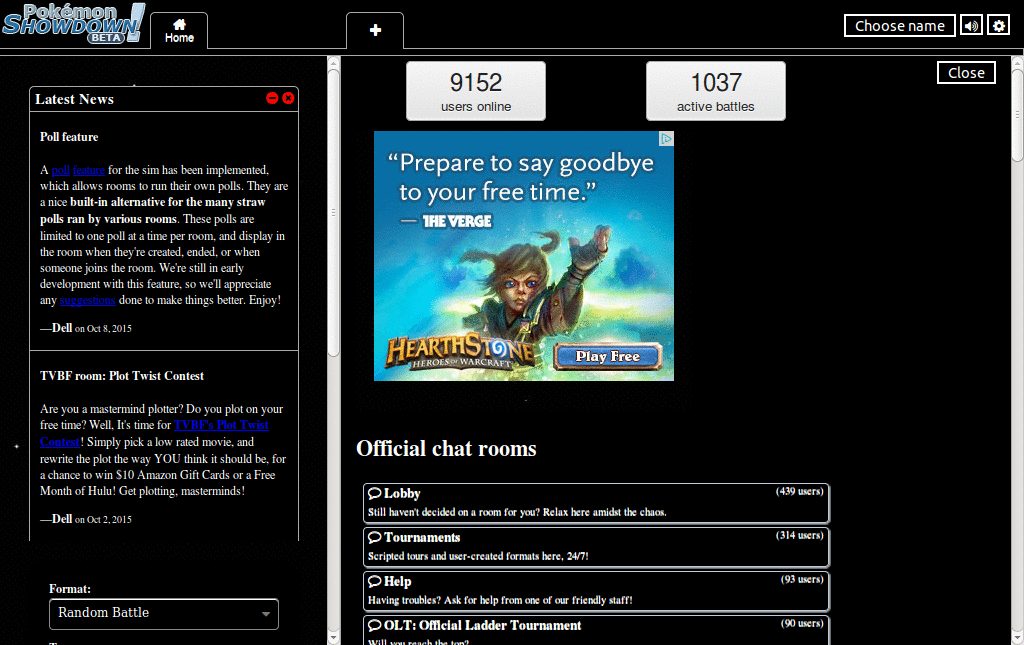Click the 1037 active battles button
Viewport: 1024px width, 645px height.
(716, 91)
